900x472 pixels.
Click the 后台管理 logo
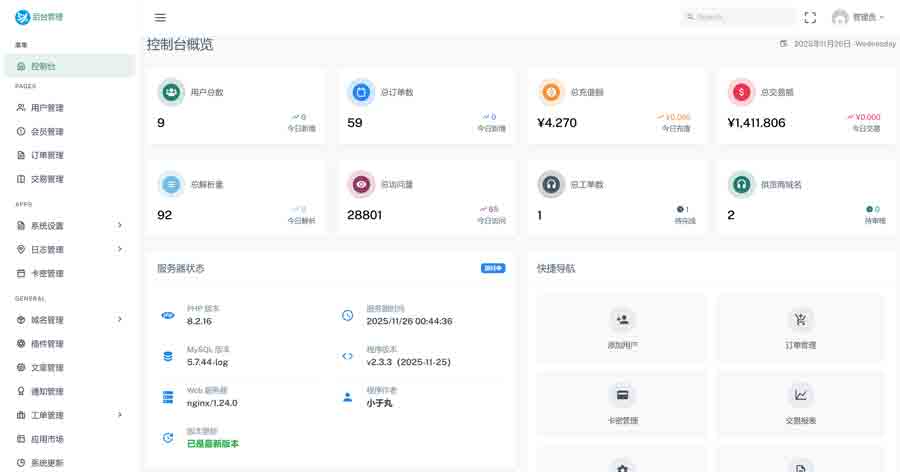tap(38, 17)
